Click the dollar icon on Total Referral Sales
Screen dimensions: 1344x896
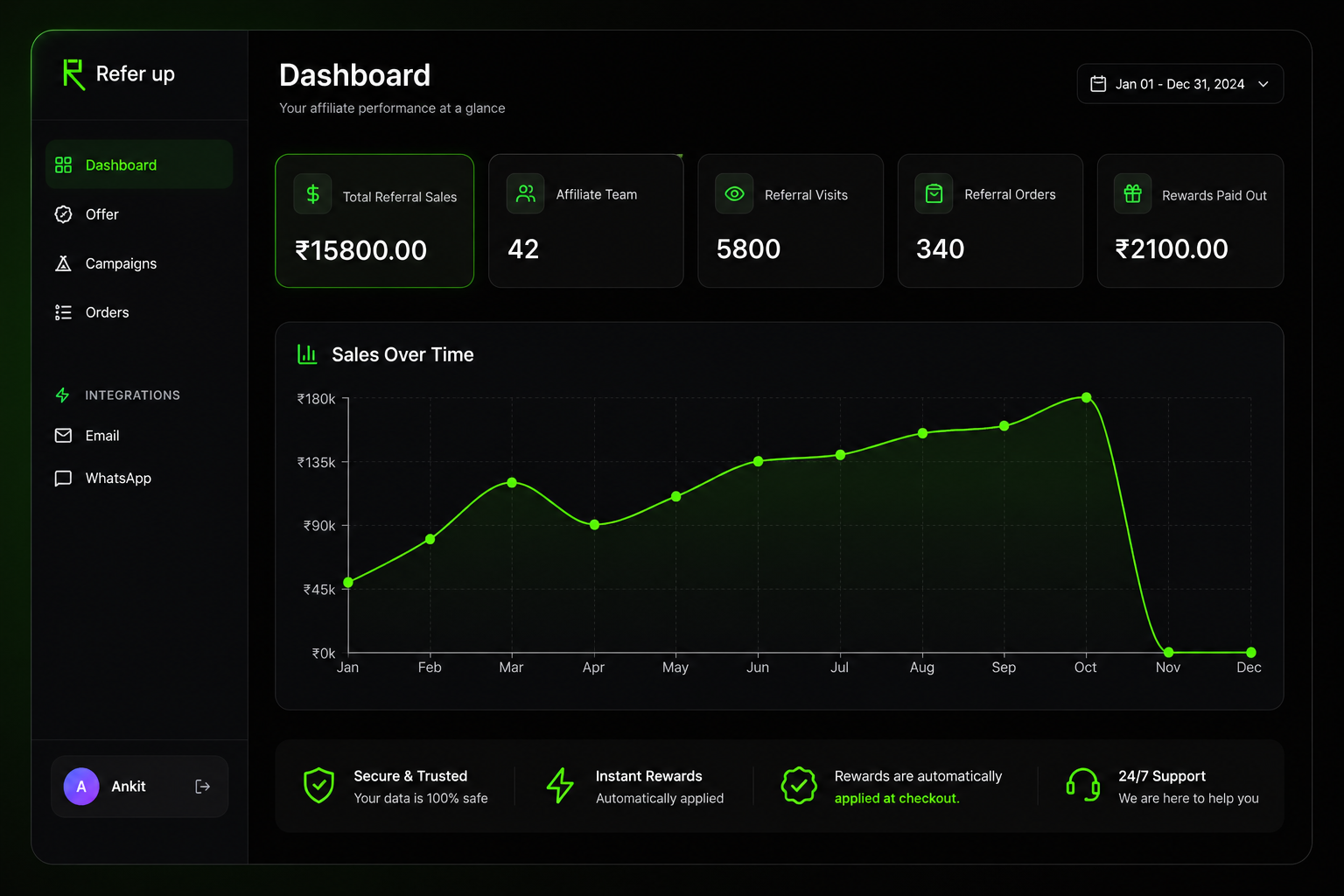click(312, 194)
